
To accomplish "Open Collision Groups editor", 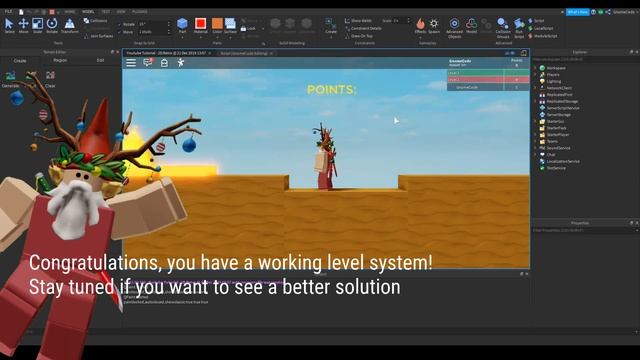I will click(503, 28).
